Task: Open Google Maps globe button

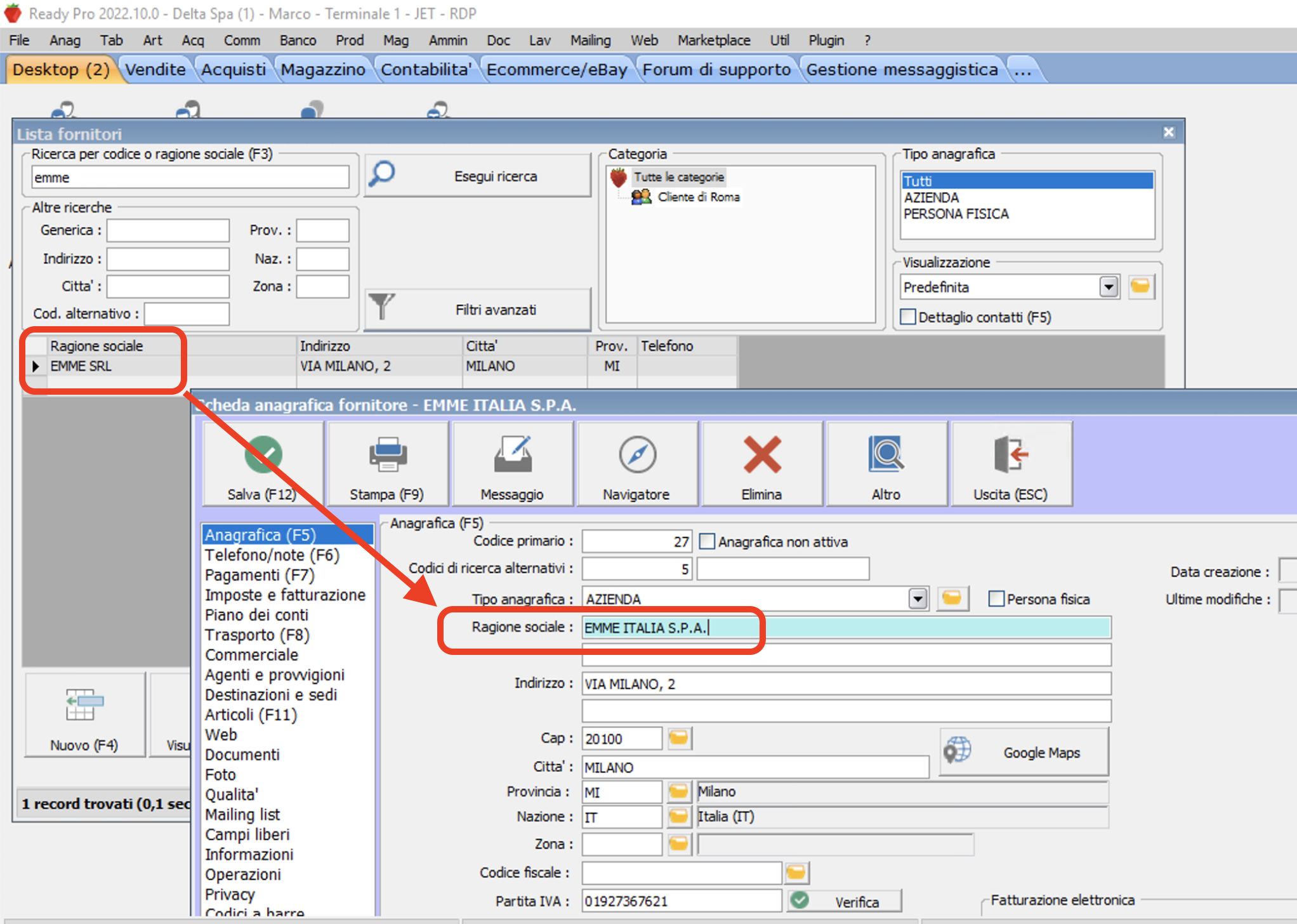Action: (x=1024, y=752)
